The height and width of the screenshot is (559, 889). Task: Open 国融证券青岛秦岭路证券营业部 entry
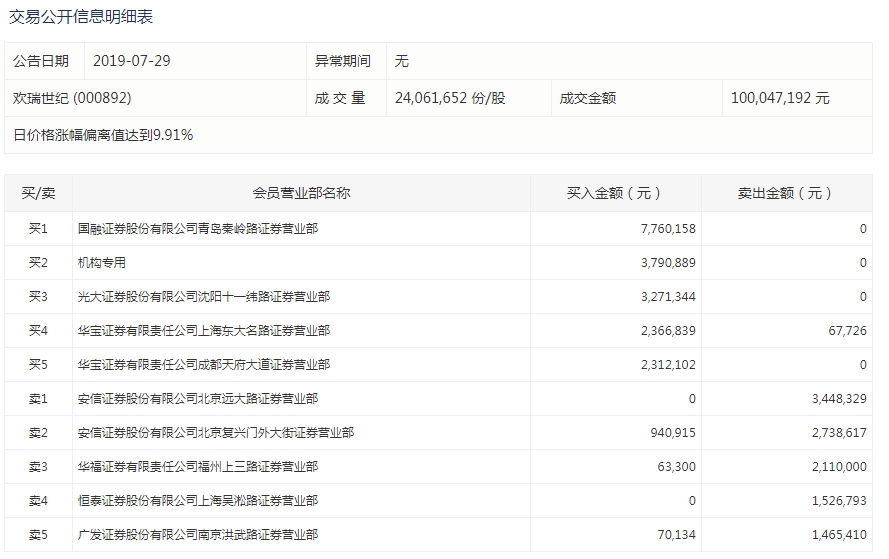tap(198, 229)
